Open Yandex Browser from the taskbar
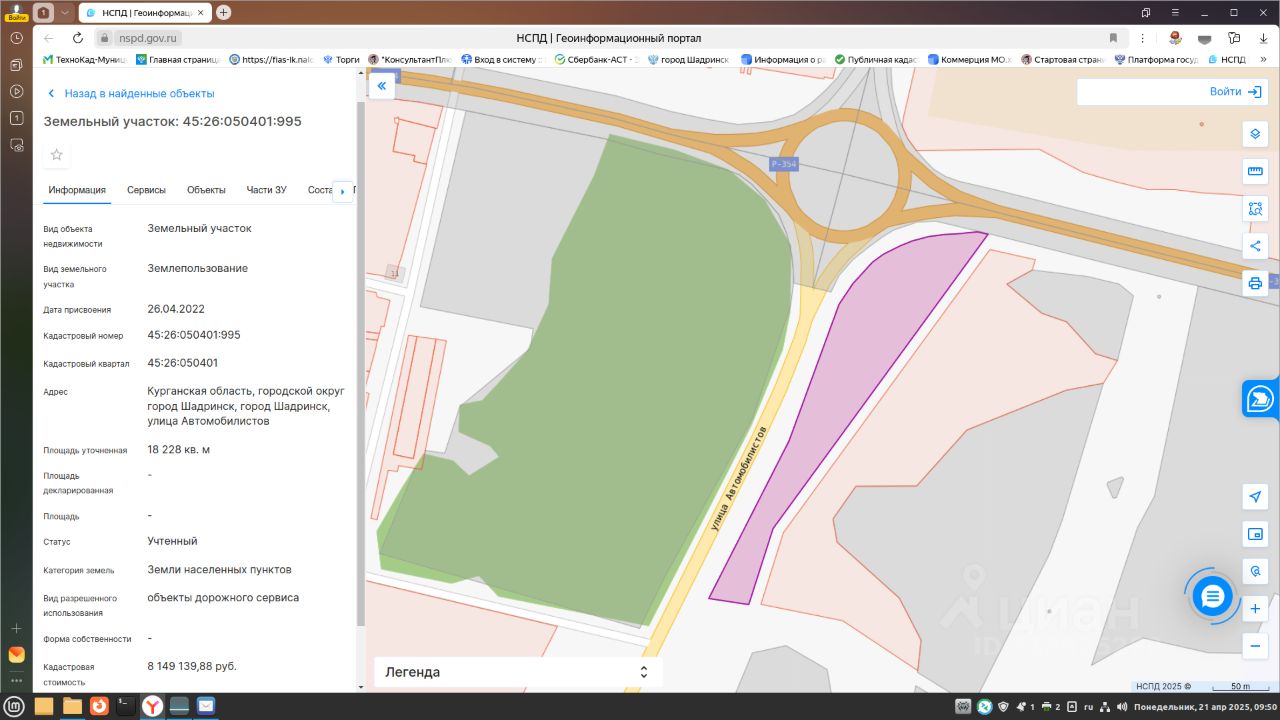This screenshot has height=720, width=1280. pos(152,706)
